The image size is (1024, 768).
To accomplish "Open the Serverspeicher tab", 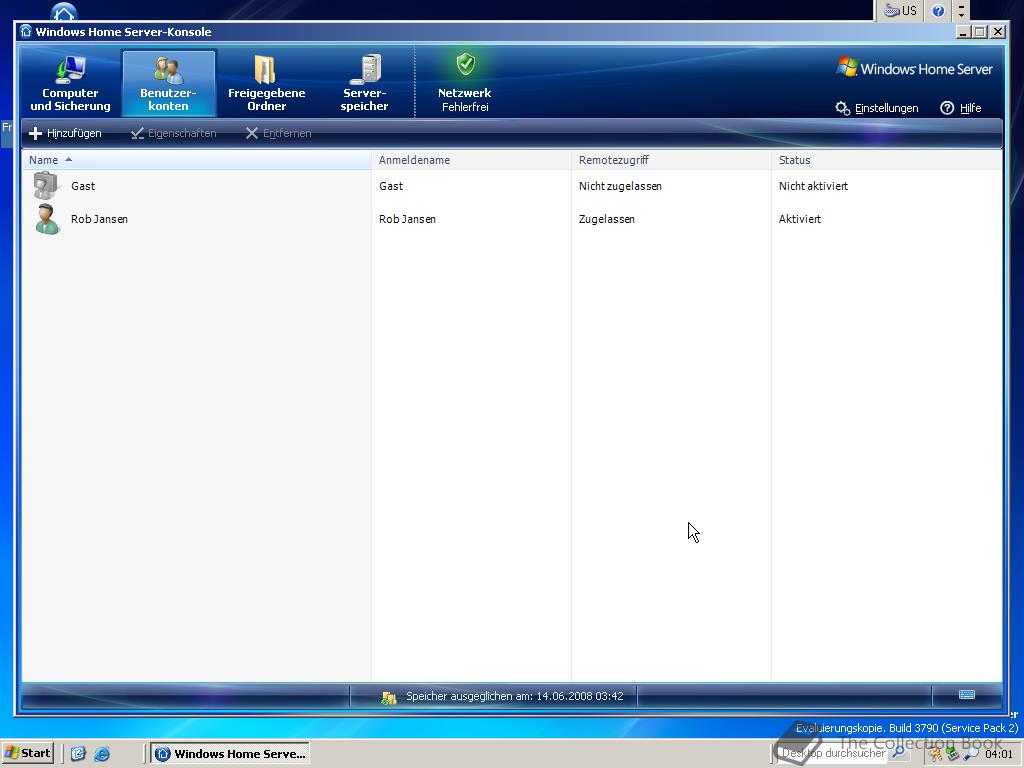I will [x=364, y=83].
